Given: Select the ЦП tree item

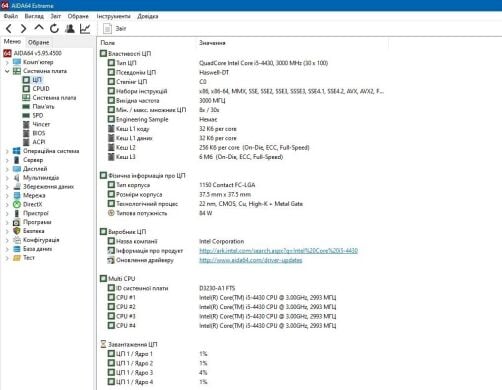Looking at the screenshot, I should 32,80.
